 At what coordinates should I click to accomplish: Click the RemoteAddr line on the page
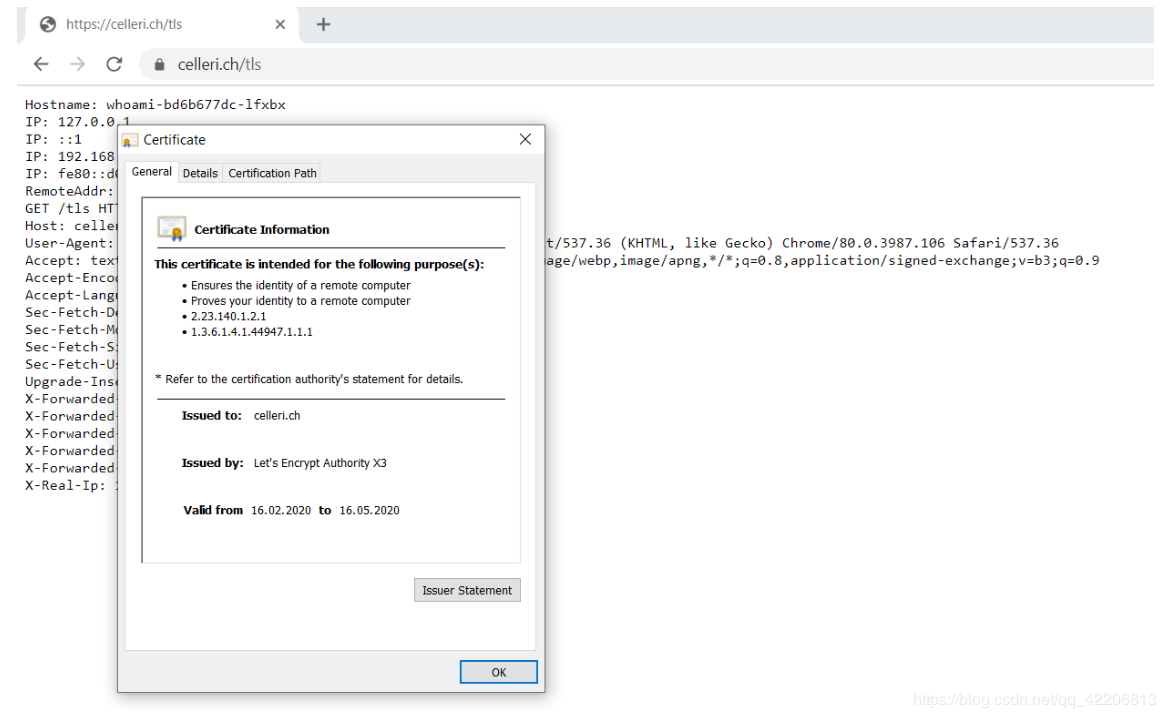69,191
